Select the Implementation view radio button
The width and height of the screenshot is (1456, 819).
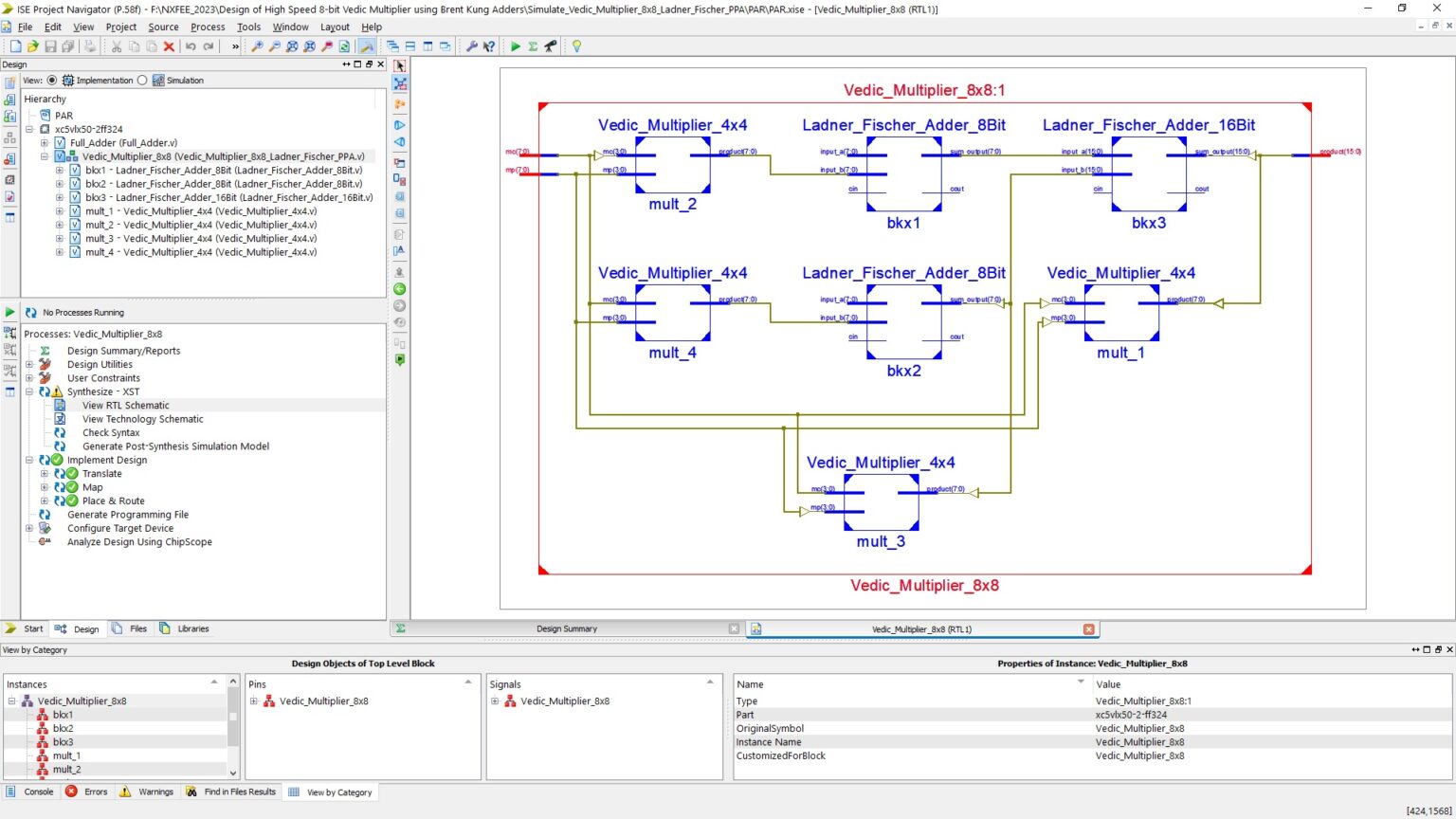click(x=54, y=80)
